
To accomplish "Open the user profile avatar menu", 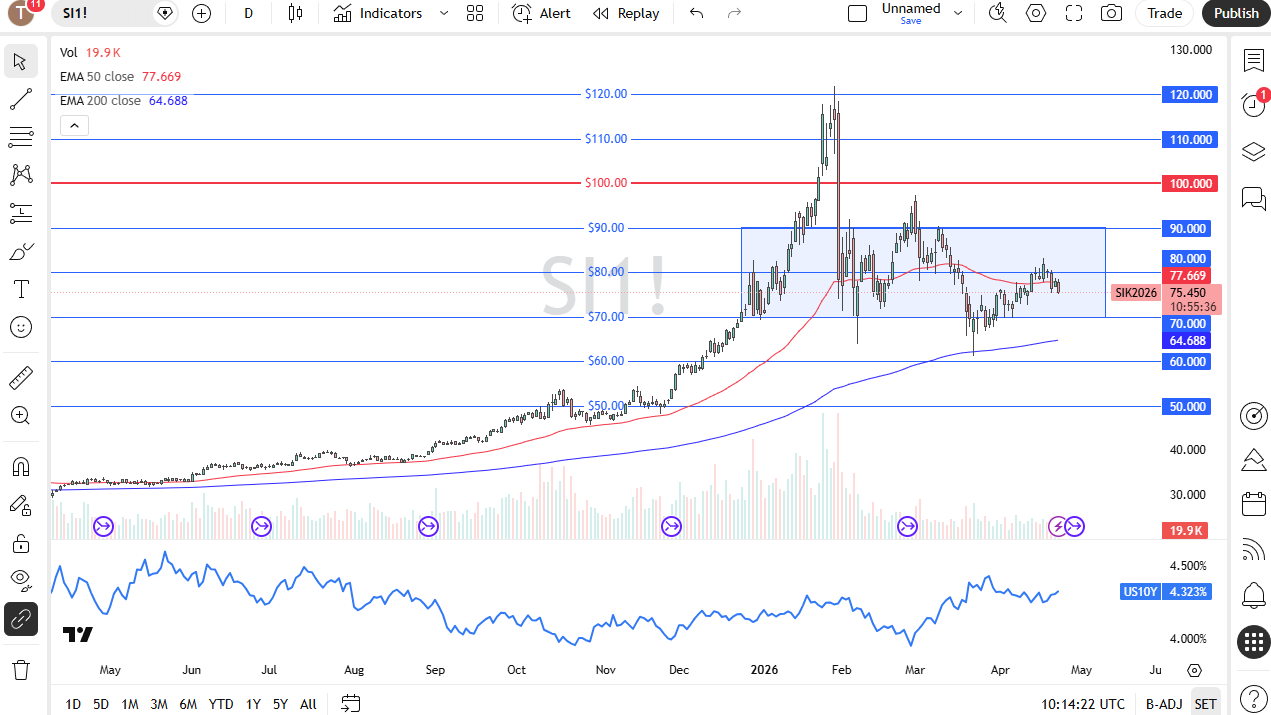I will click(x=20, y=13).
